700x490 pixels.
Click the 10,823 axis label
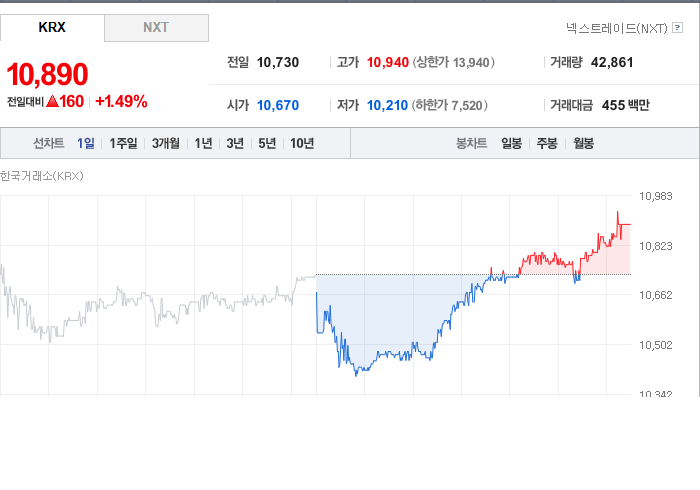coord(655,246)
